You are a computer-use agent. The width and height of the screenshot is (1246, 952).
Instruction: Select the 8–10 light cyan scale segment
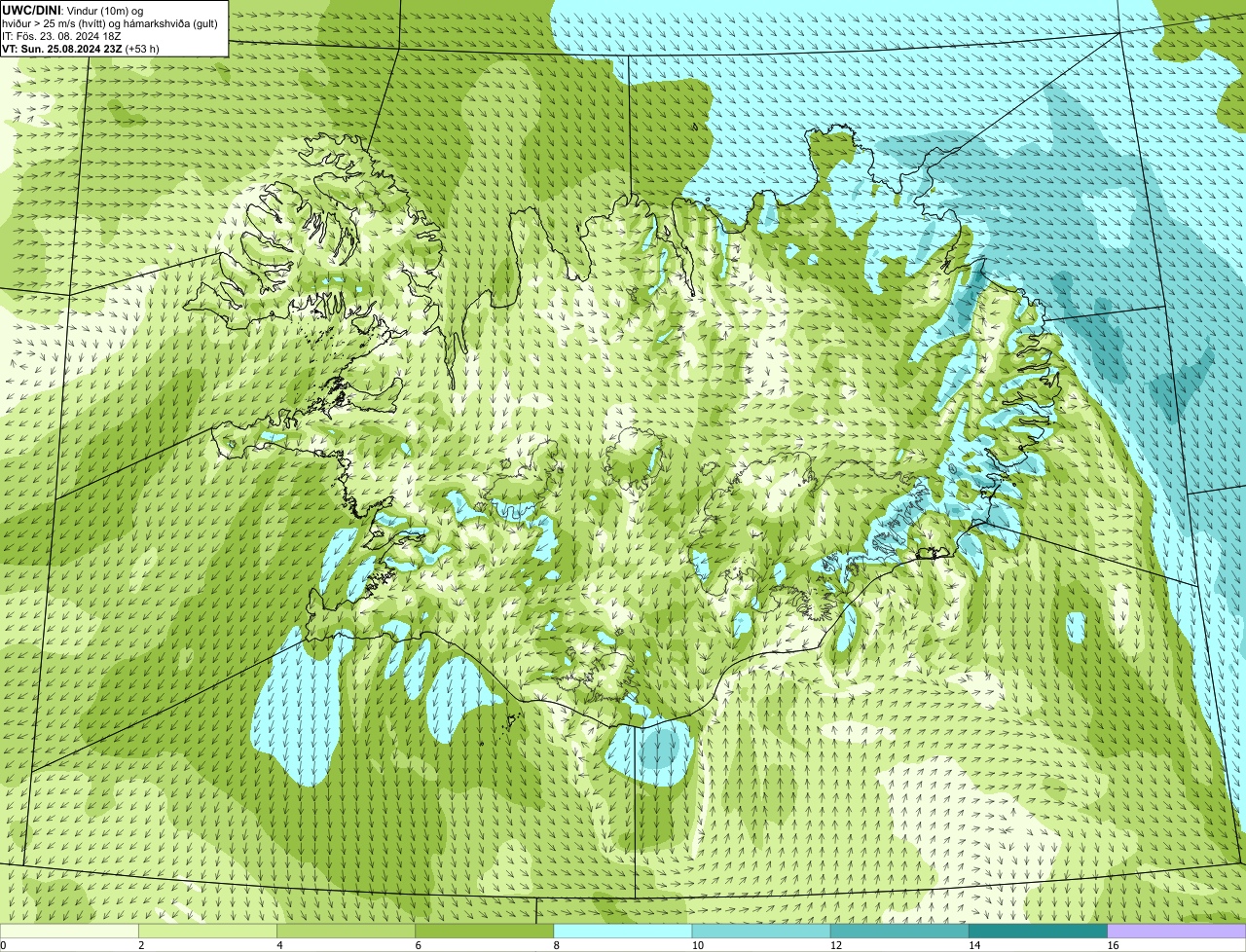(623, 932)
